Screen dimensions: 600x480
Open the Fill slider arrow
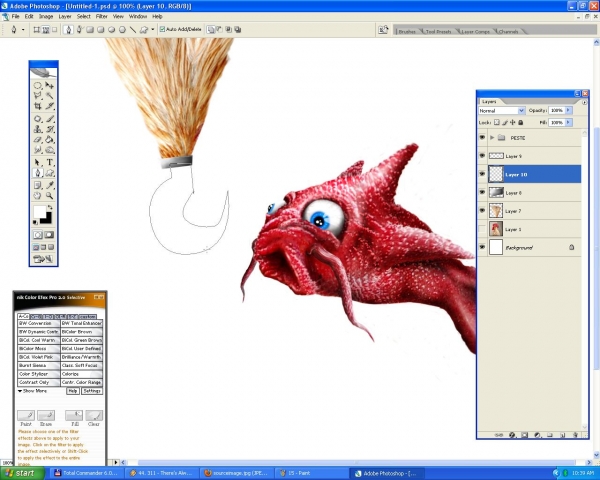coord(568,122)
